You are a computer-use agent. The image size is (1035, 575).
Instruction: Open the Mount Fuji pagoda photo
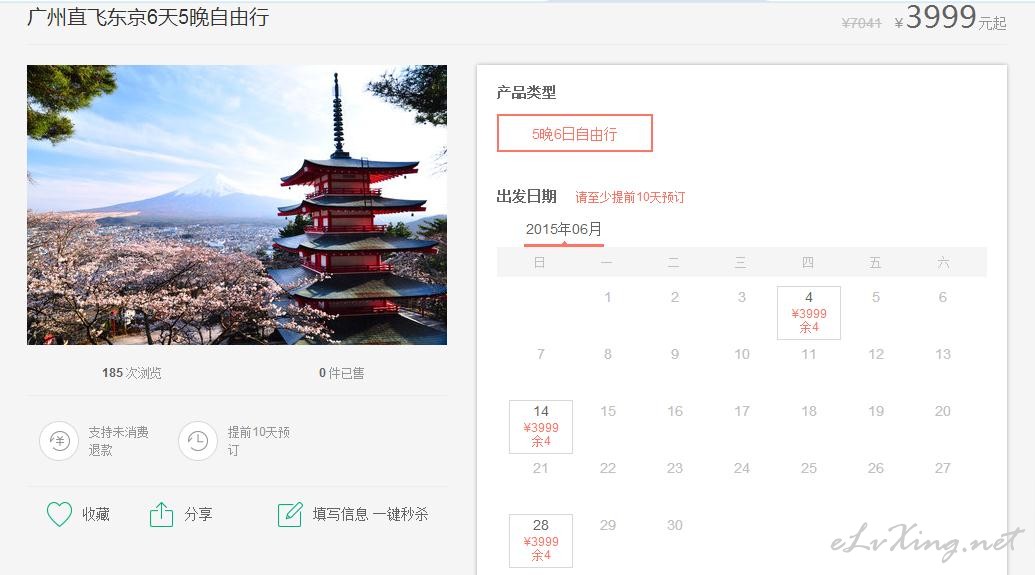click(237, 205)
